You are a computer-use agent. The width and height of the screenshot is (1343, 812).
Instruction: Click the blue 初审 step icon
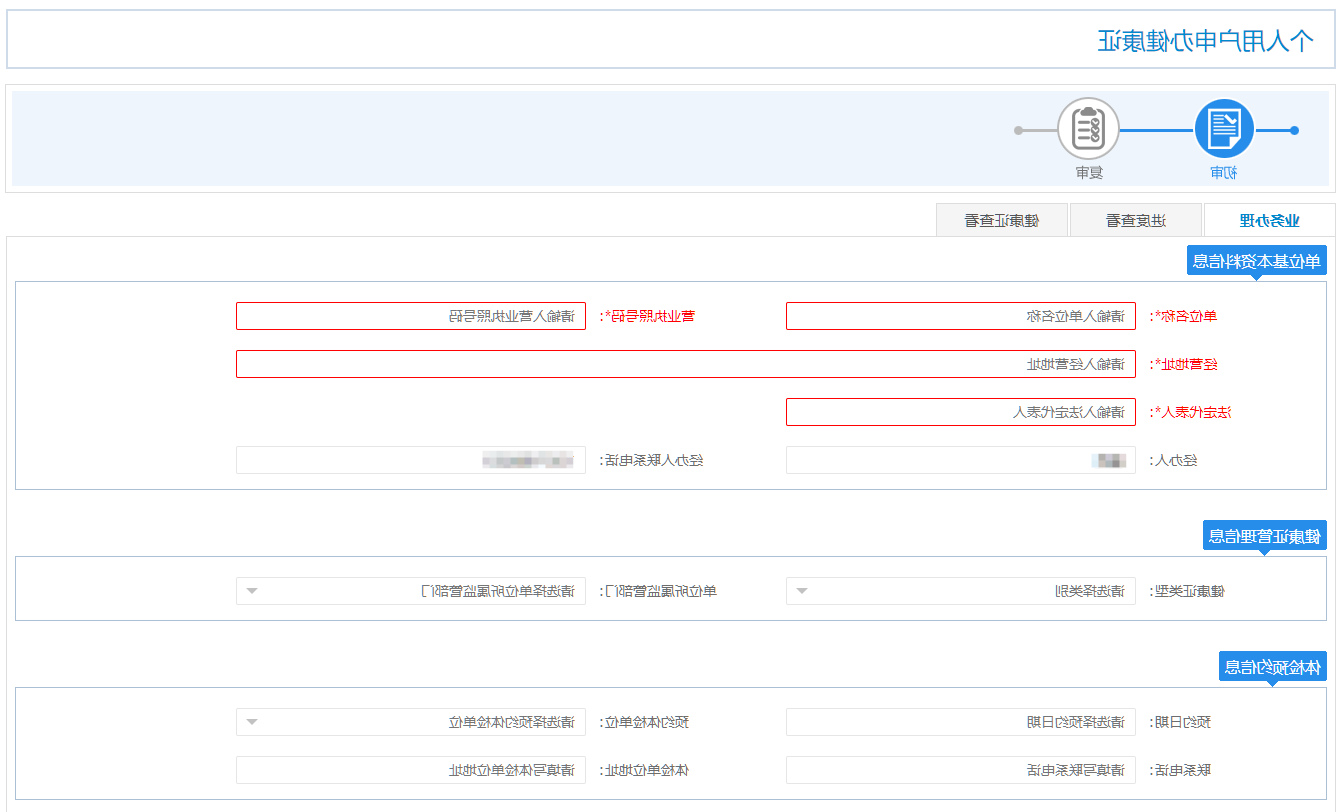coord(1224,129)
